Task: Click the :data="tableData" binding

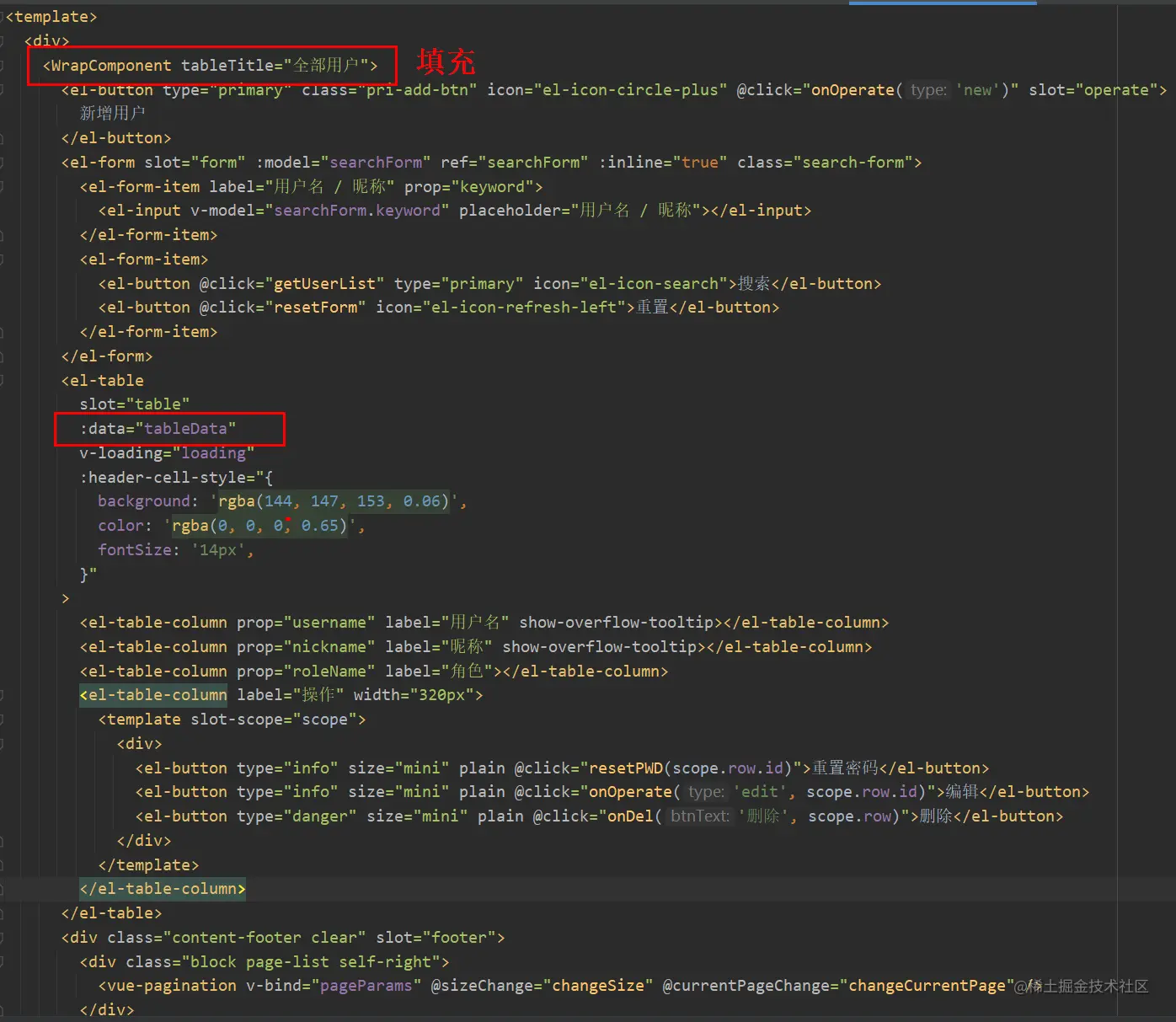Action: pos(158,429)
